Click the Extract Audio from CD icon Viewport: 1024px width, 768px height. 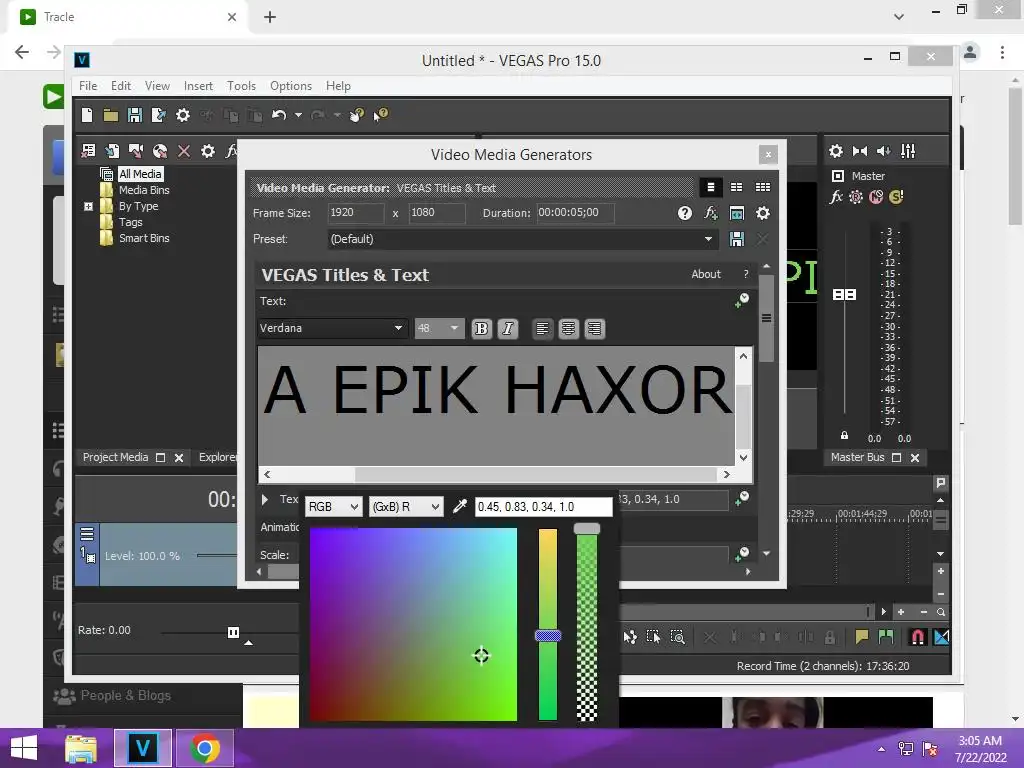(x=160, y=151)
